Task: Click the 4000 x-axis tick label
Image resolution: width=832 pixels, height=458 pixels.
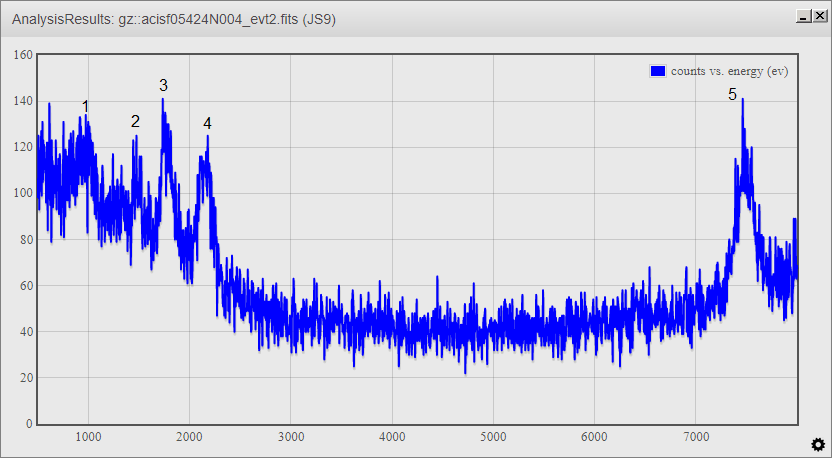Action: pos(392,437)
